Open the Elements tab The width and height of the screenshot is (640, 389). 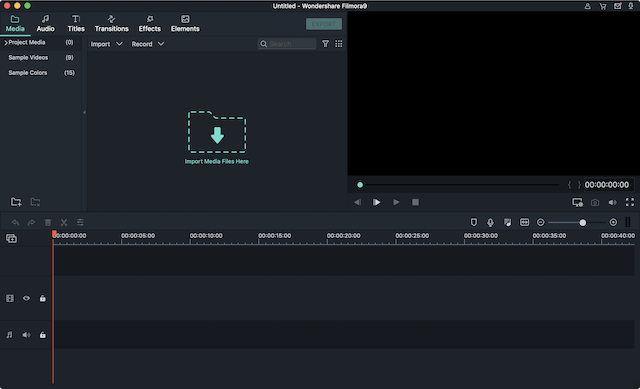coord(185,24)
